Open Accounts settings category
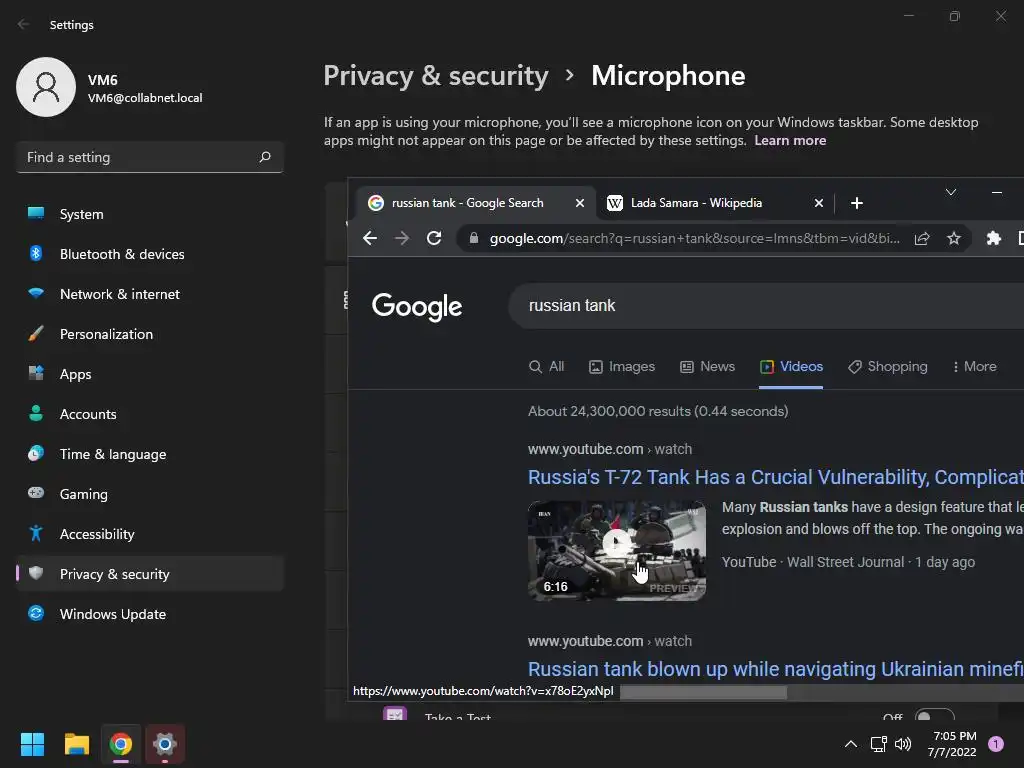Image resolution: width=1024 pixels, height=768 pixels. [150, 414]
